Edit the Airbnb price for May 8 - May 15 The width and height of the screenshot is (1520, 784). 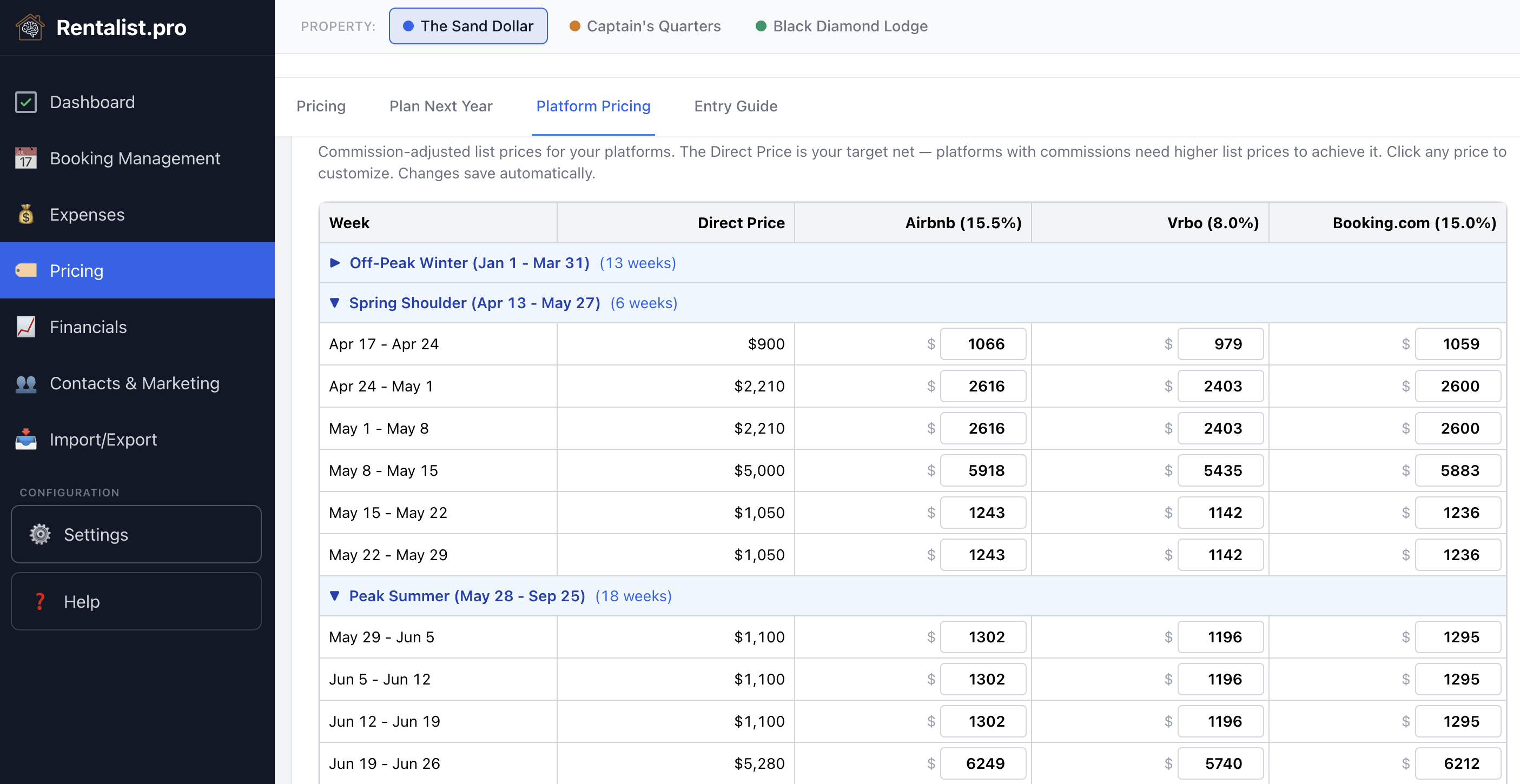tap(983, 470)
